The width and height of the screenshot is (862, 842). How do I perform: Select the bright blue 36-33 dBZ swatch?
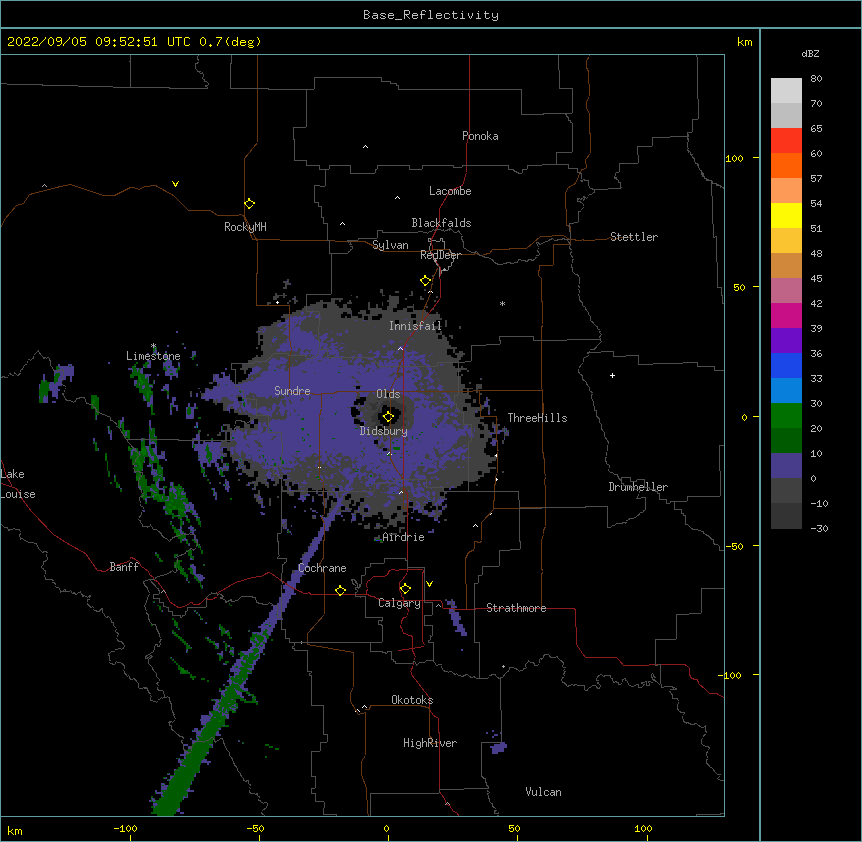coord(786,365)
